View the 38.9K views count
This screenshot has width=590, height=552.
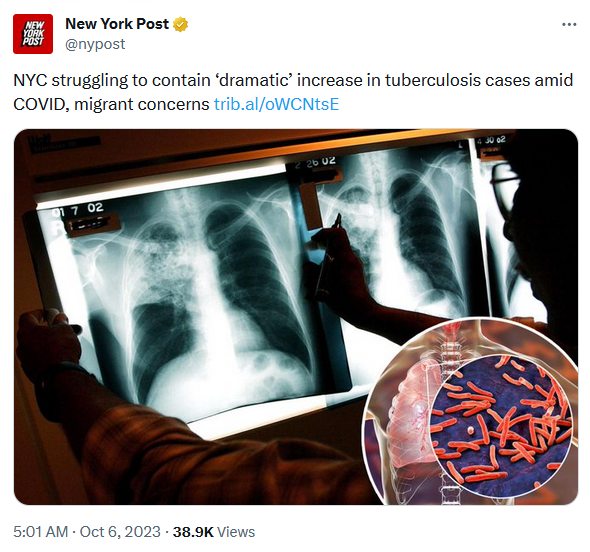click(x=193, y=532)
